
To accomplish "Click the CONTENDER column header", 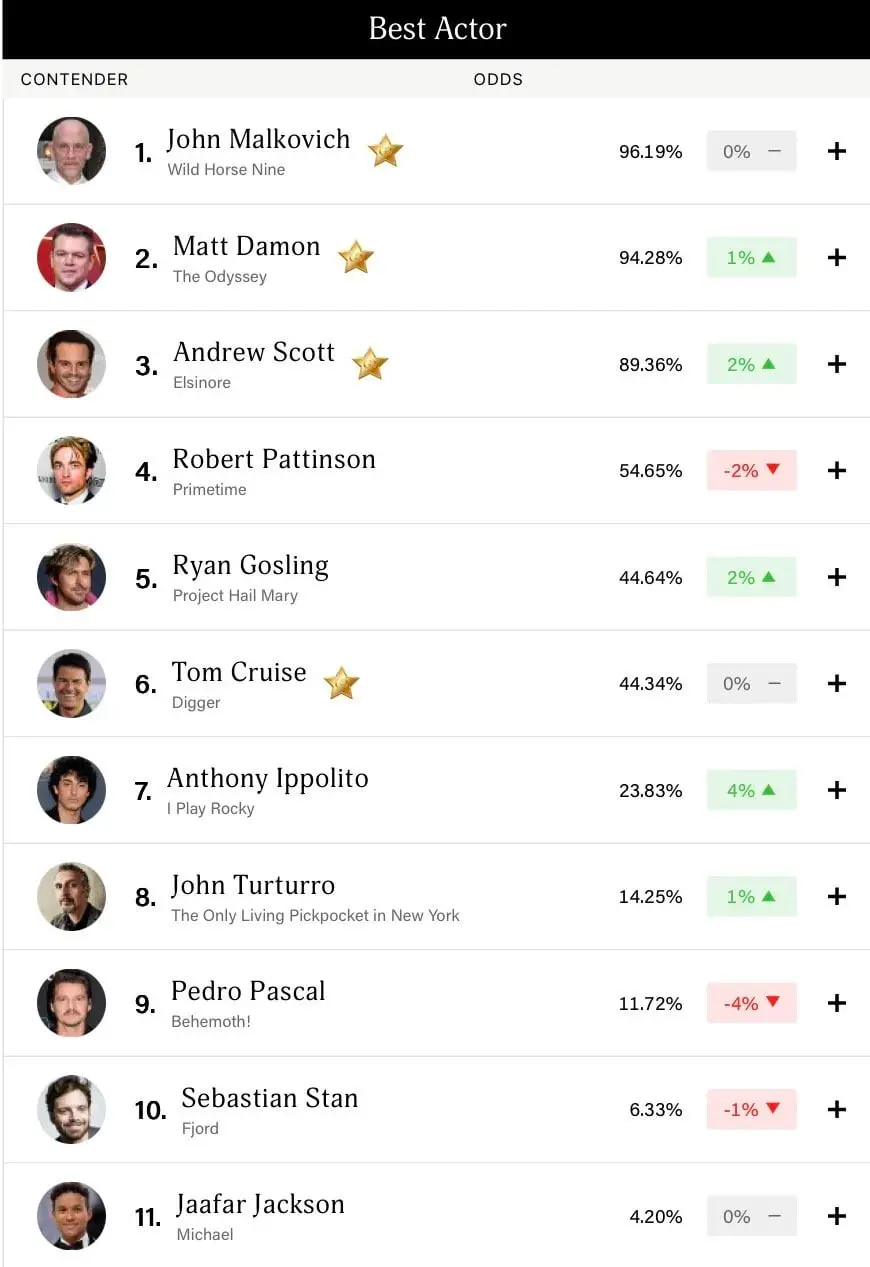I will pyautogui.click(x=74, y=79).
